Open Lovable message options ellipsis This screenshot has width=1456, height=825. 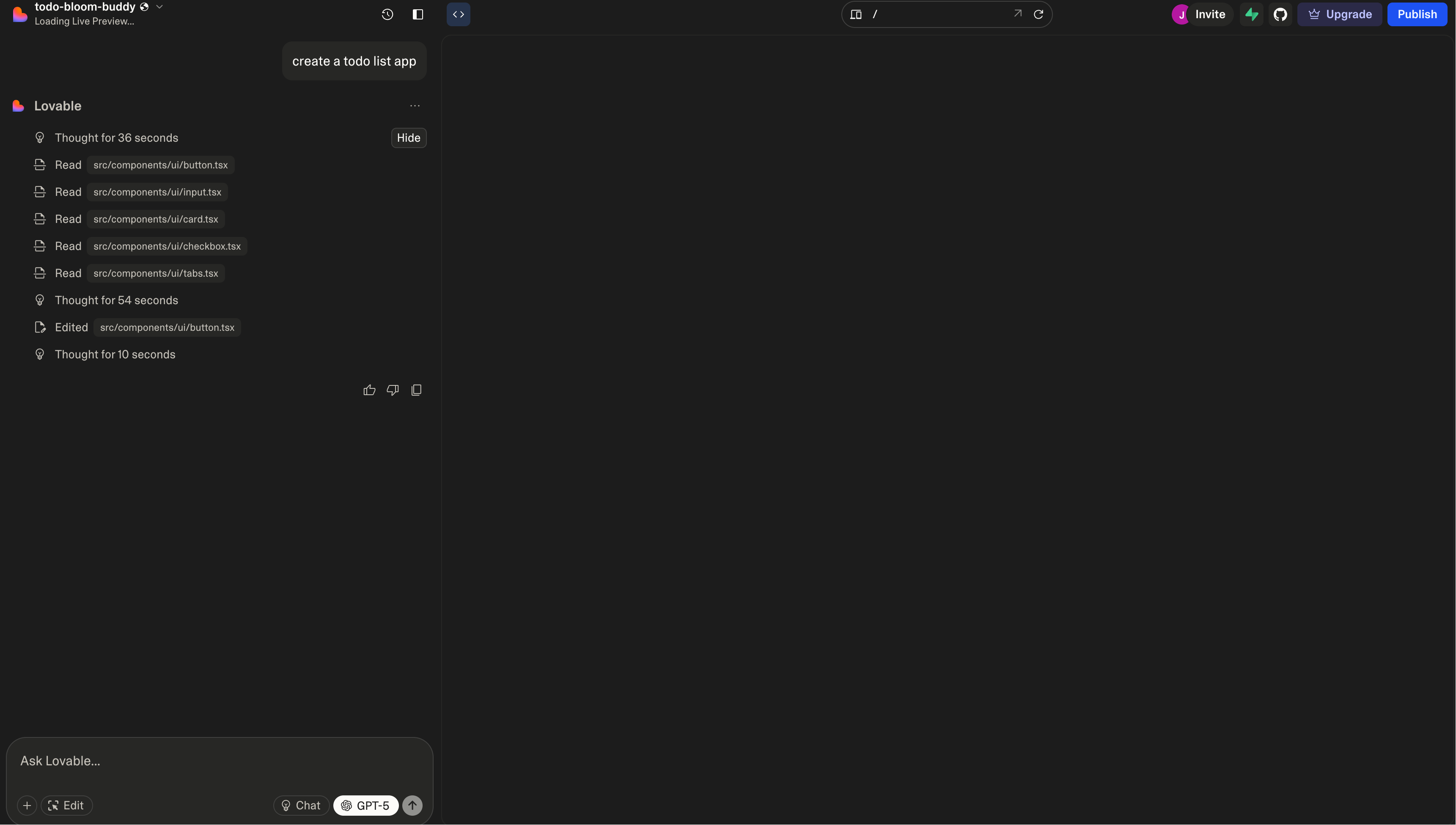pyautogui.click(x=415, y=106)
